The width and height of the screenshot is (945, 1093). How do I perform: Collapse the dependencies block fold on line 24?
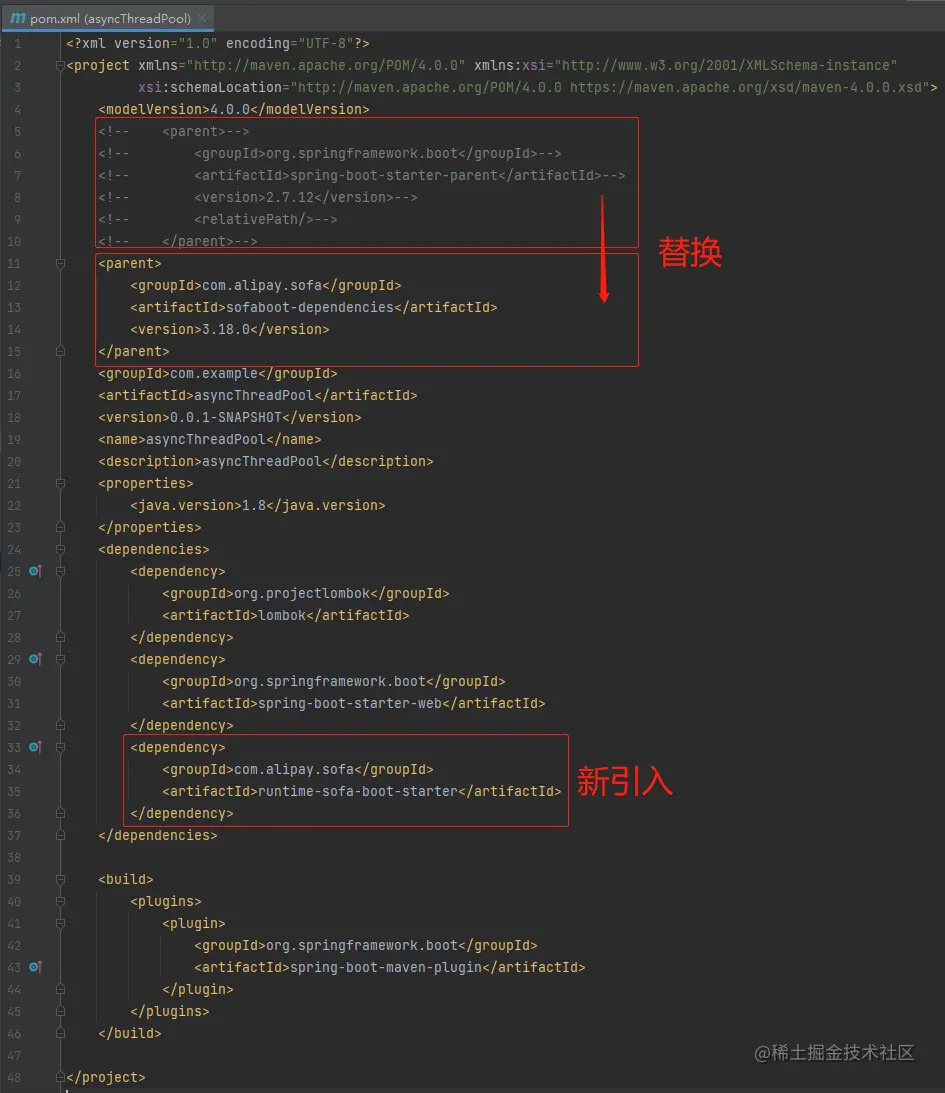(x=61, y=549)
